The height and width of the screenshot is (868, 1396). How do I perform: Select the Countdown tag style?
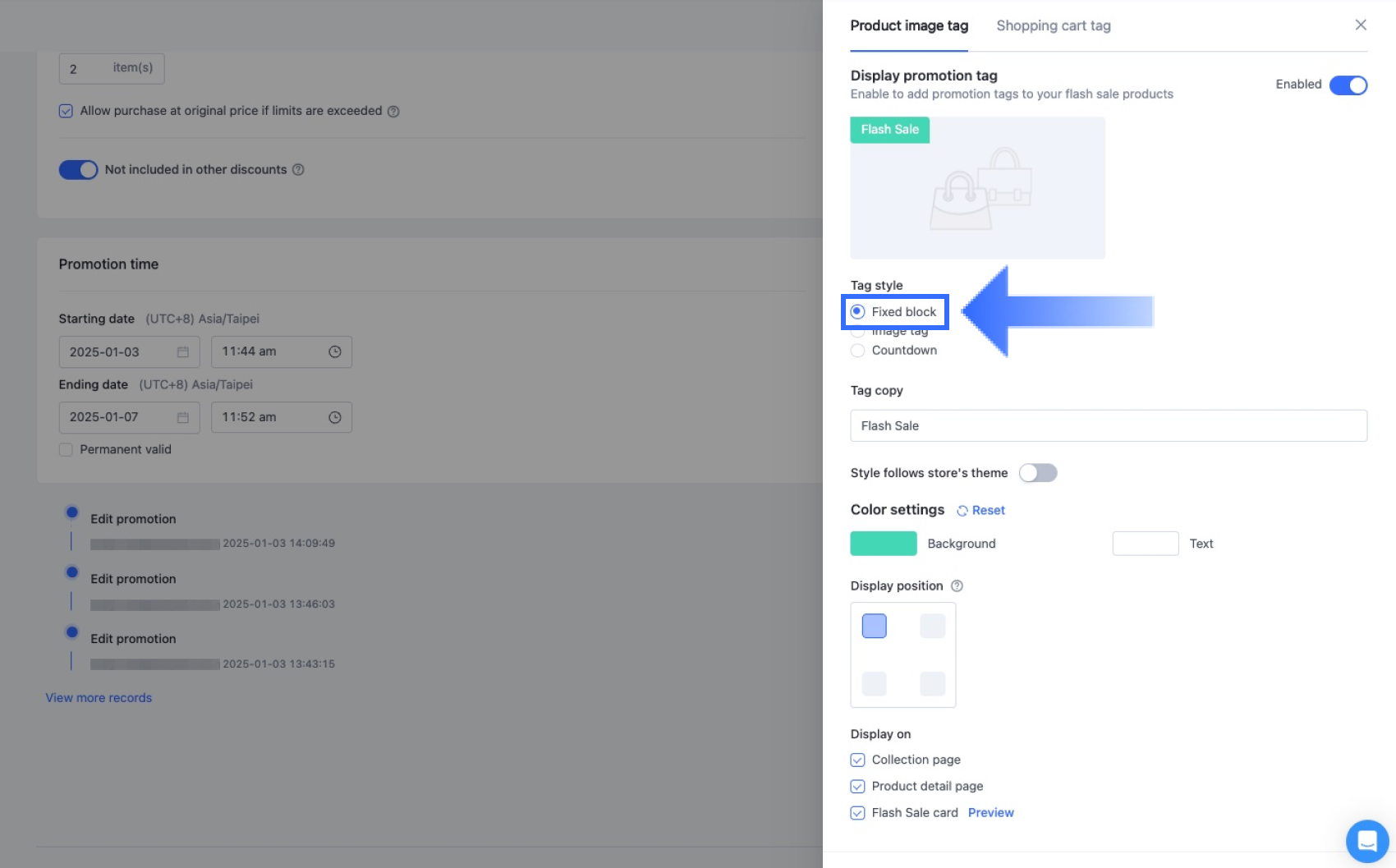[x=858, y=351]
